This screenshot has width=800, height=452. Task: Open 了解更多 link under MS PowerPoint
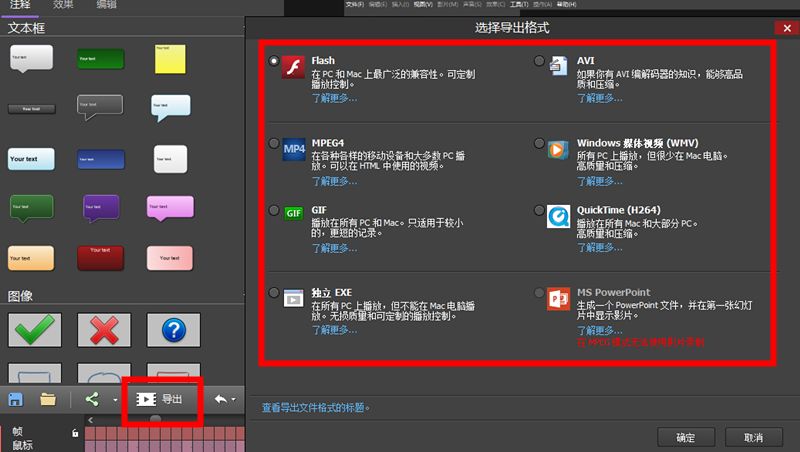[x=599, y=331]
